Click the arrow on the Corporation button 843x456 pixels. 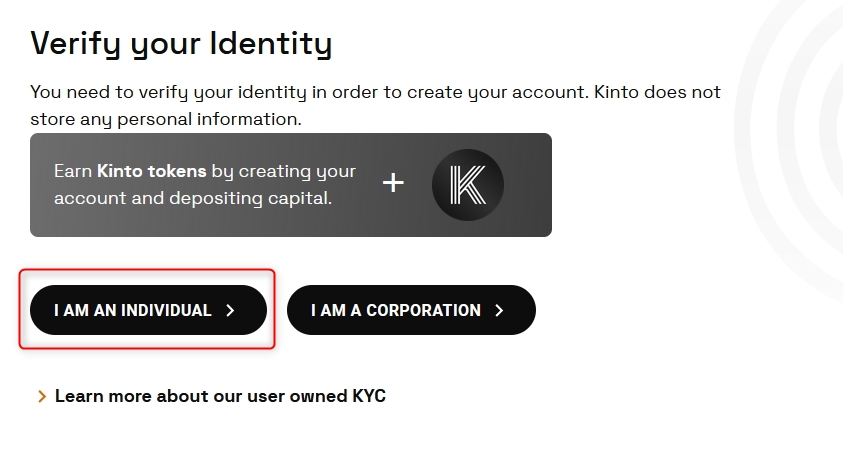[499, 311]
